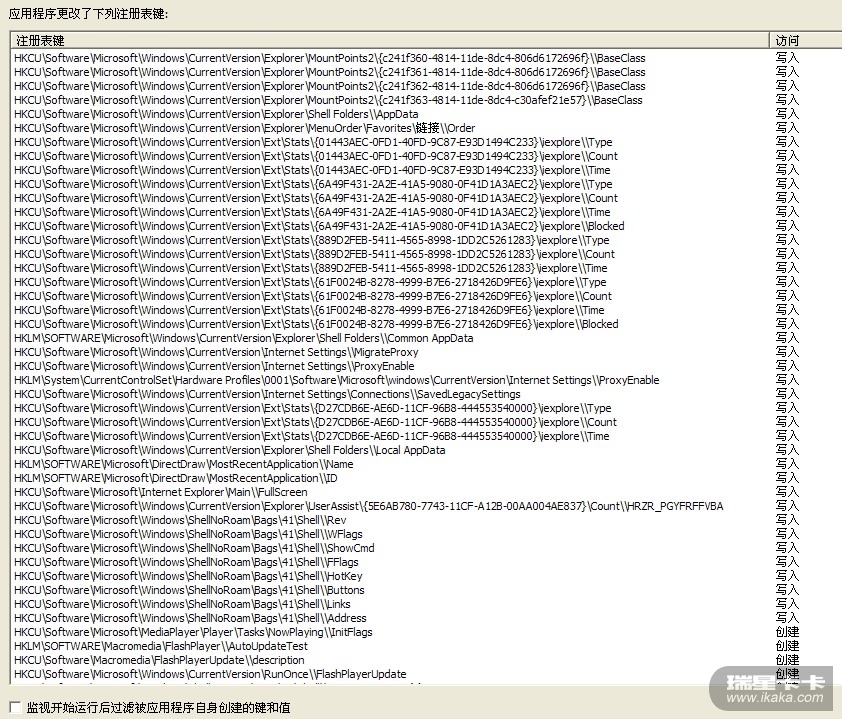Sort by the 访问 column header
Screen dimensions: 842x719
coord(805,41)
